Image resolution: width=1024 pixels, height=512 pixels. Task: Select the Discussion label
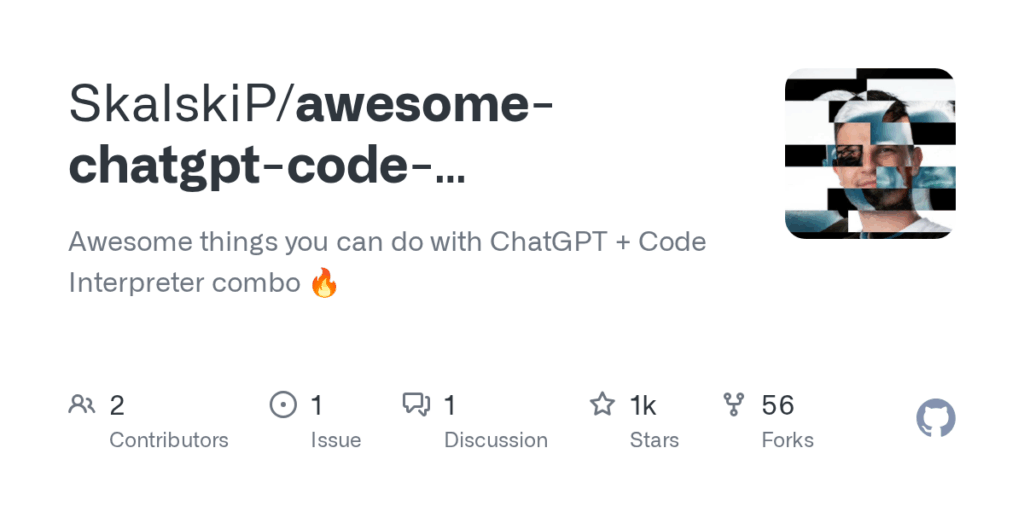click(496, 440)
